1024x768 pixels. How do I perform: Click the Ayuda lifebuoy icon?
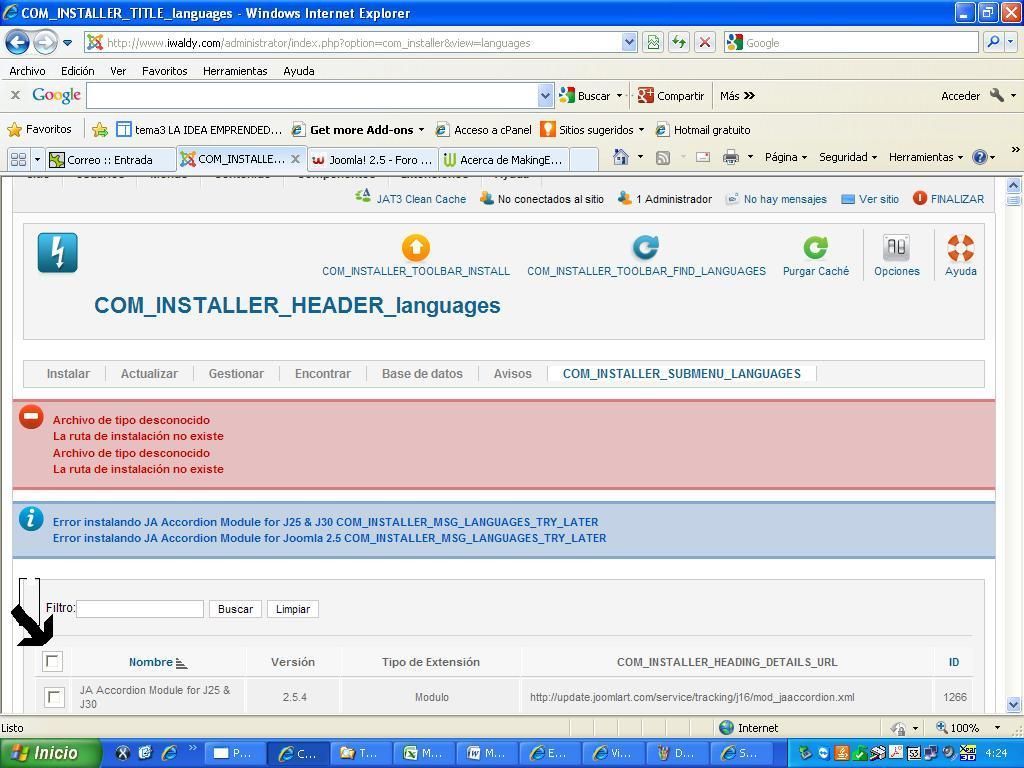click(961, 248)
